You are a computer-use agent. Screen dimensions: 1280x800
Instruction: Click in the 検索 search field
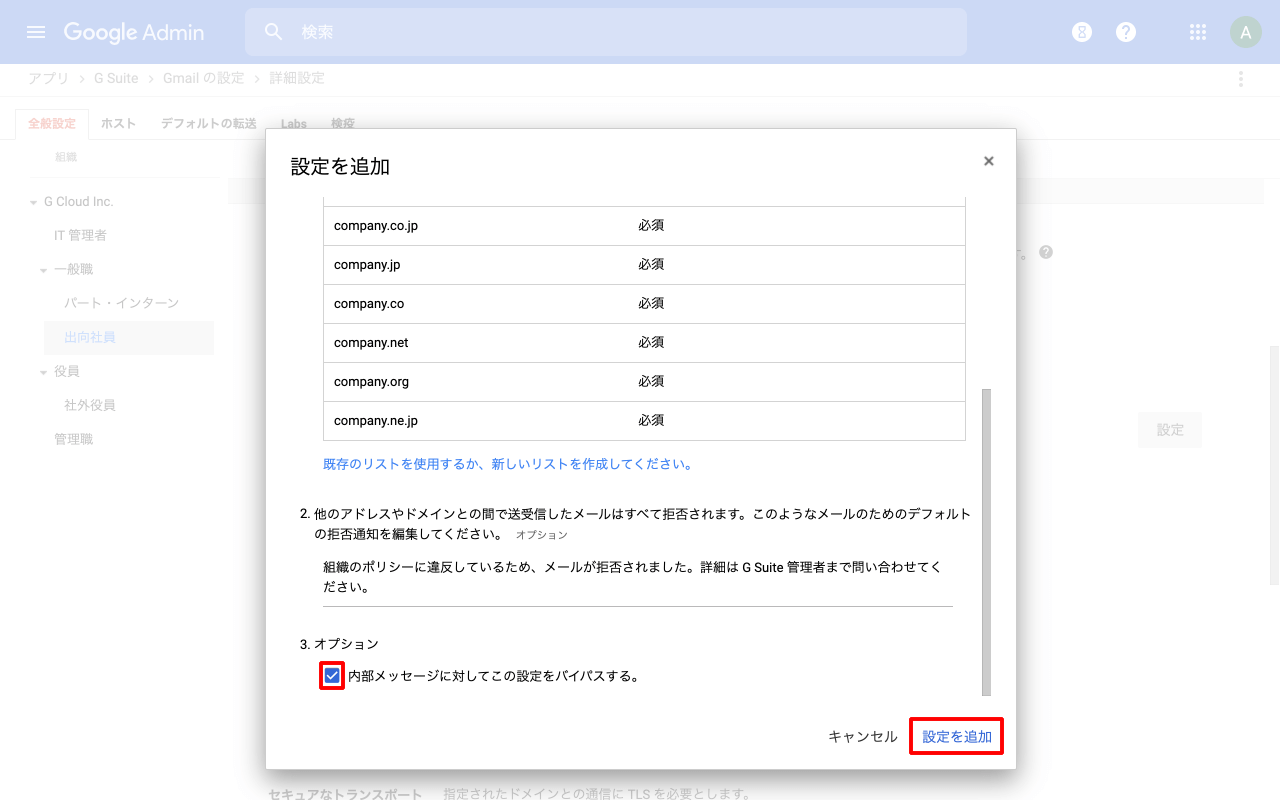[x=606, y=32]
